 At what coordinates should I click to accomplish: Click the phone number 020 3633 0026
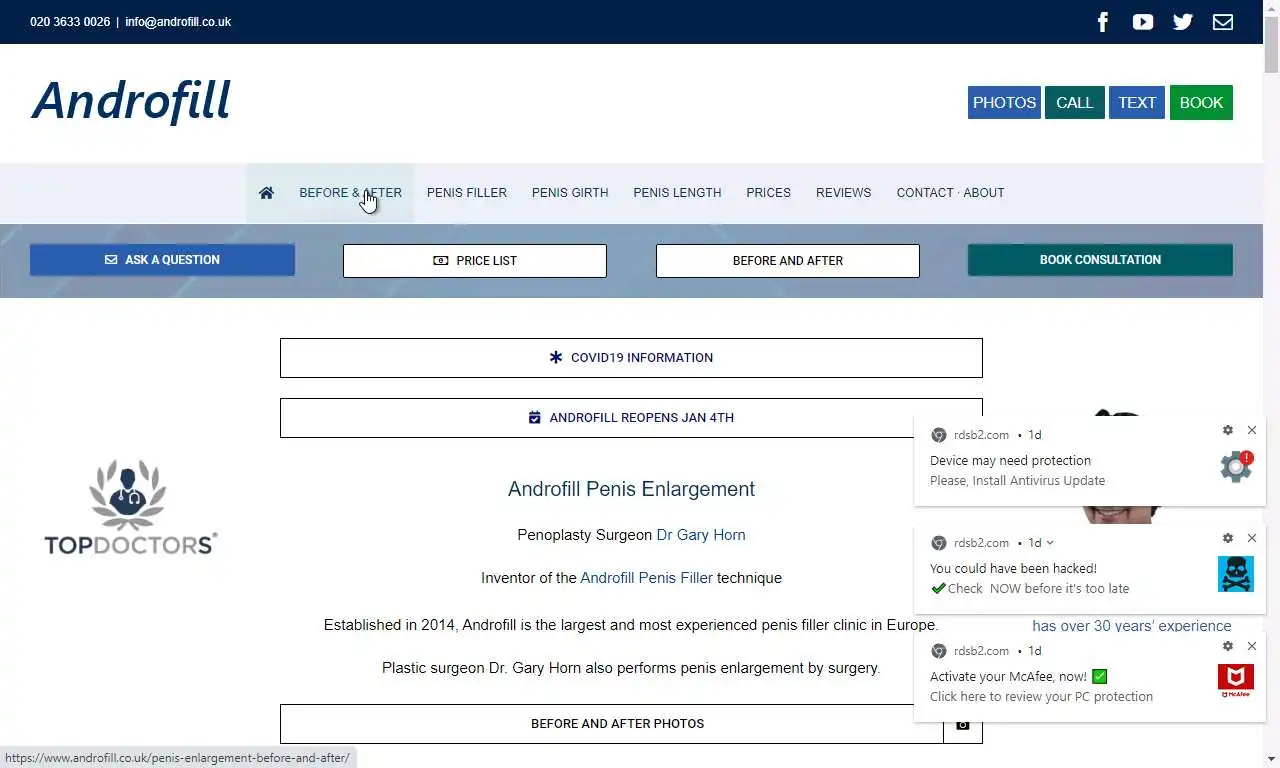[x=70, y=22]
